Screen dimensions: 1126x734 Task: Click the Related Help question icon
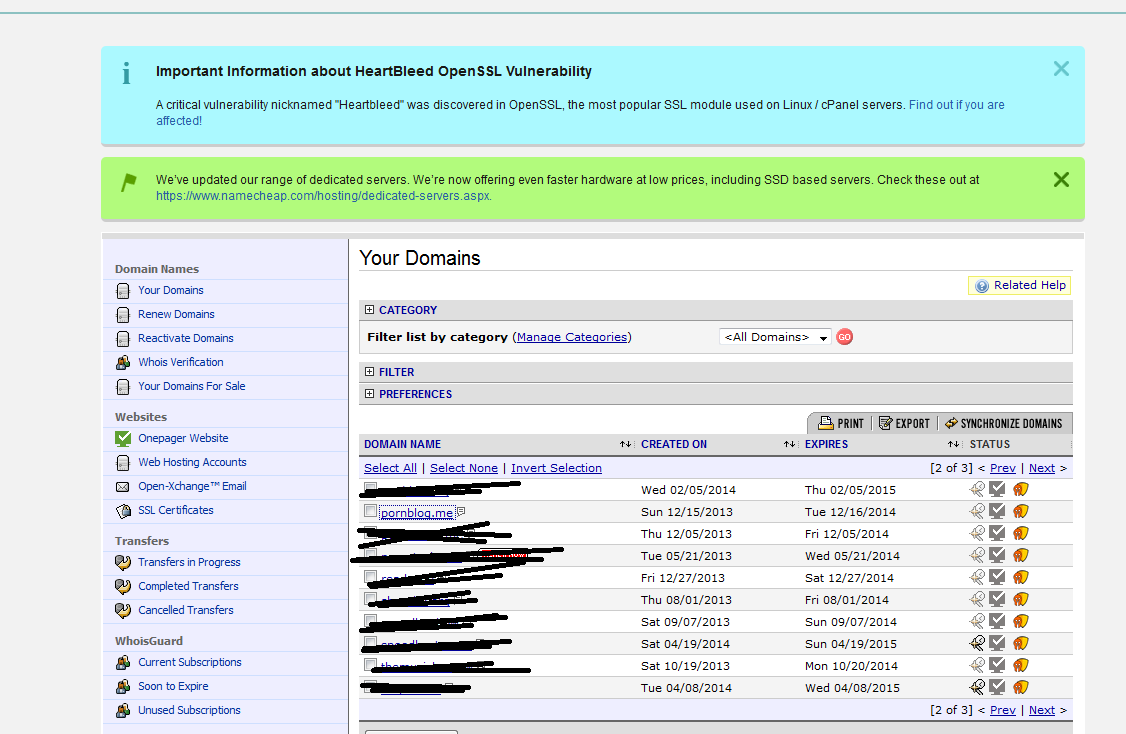(x=982, y=286)
